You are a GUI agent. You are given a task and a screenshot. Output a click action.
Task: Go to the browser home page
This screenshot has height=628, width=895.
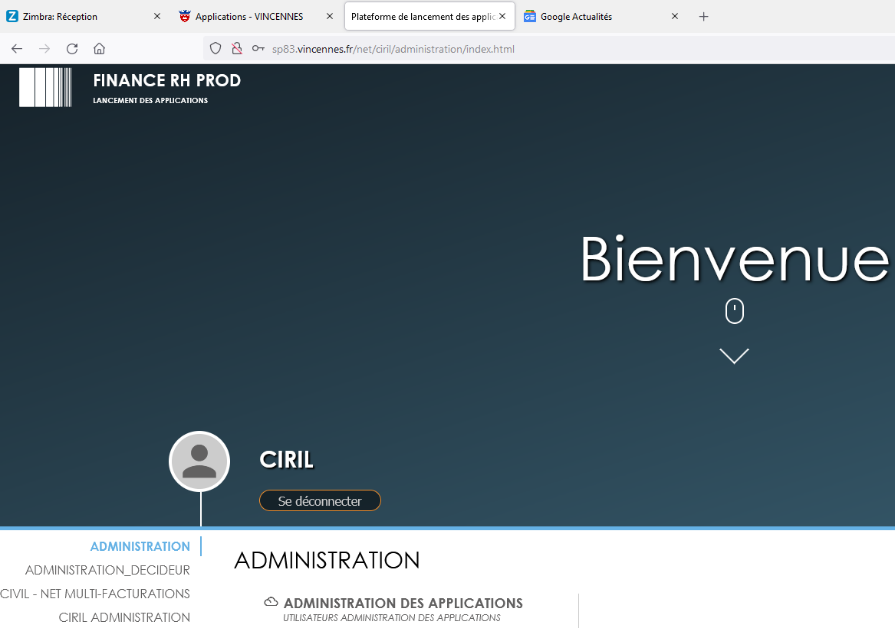(x=99, y=49)
